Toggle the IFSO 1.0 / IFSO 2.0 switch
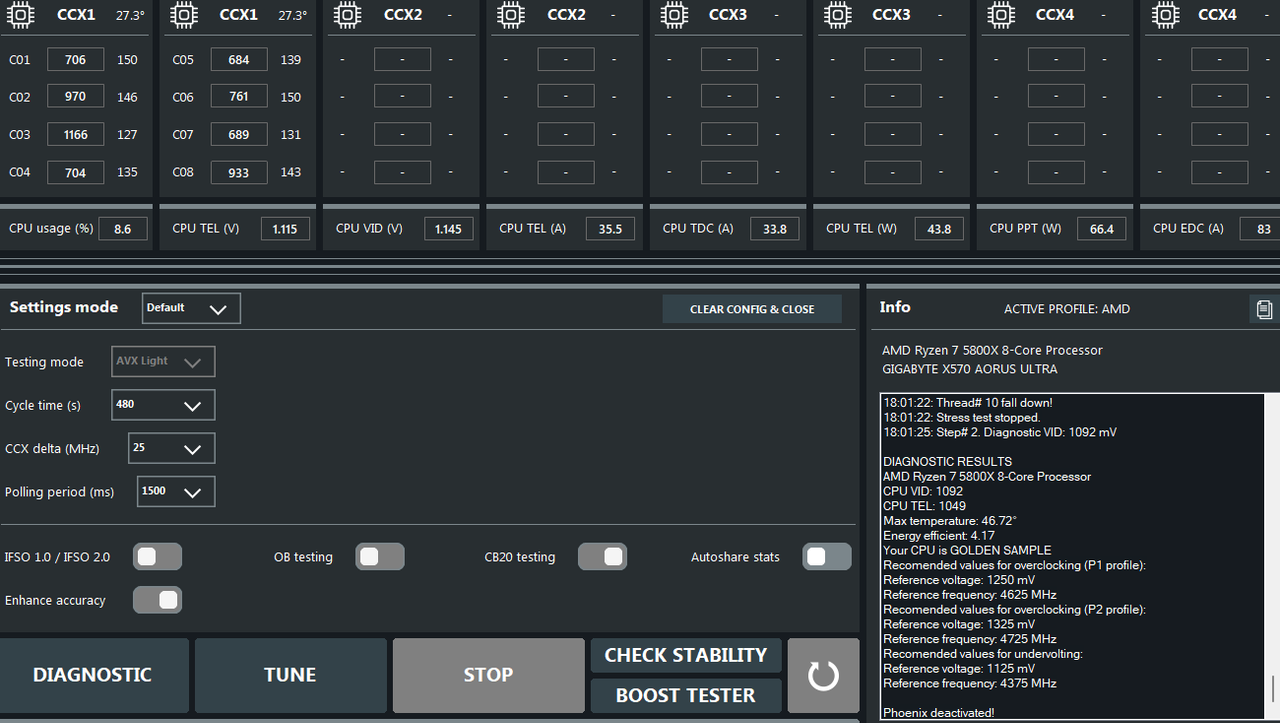The width and height of the screenshot is (1280, 723). 158,556
